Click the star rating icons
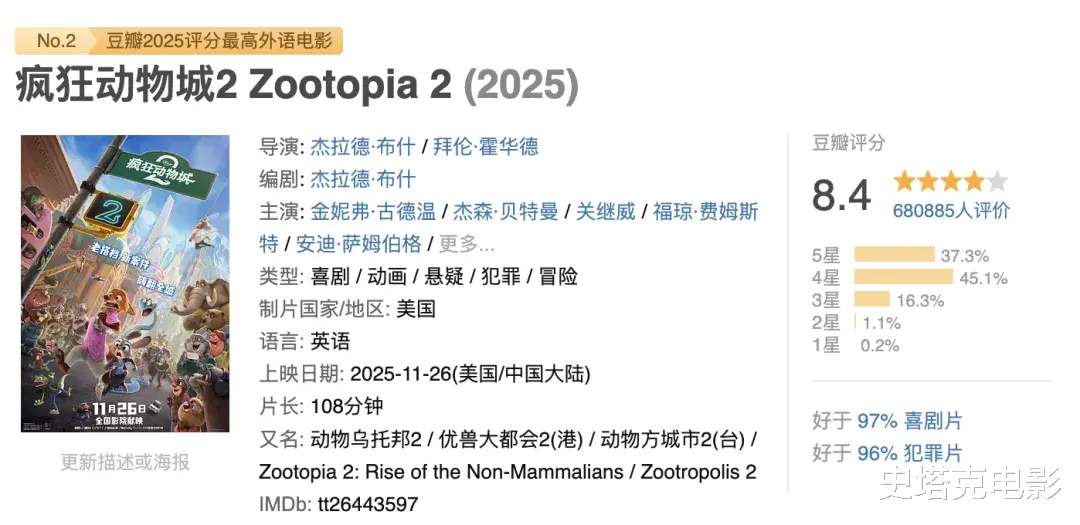The image size is (1080, 525). click(950, 182)
